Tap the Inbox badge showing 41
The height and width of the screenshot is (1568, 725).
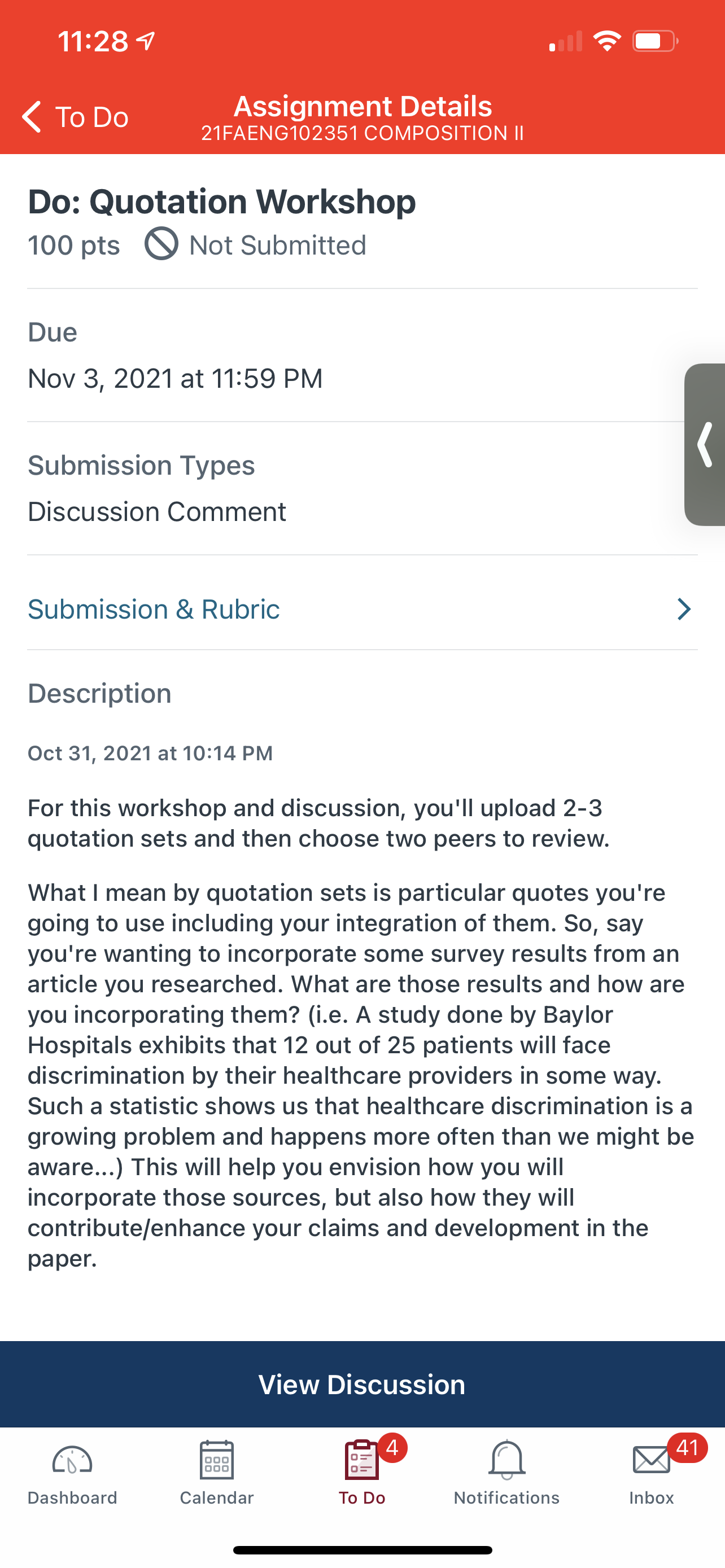[x=687, y=1447]
